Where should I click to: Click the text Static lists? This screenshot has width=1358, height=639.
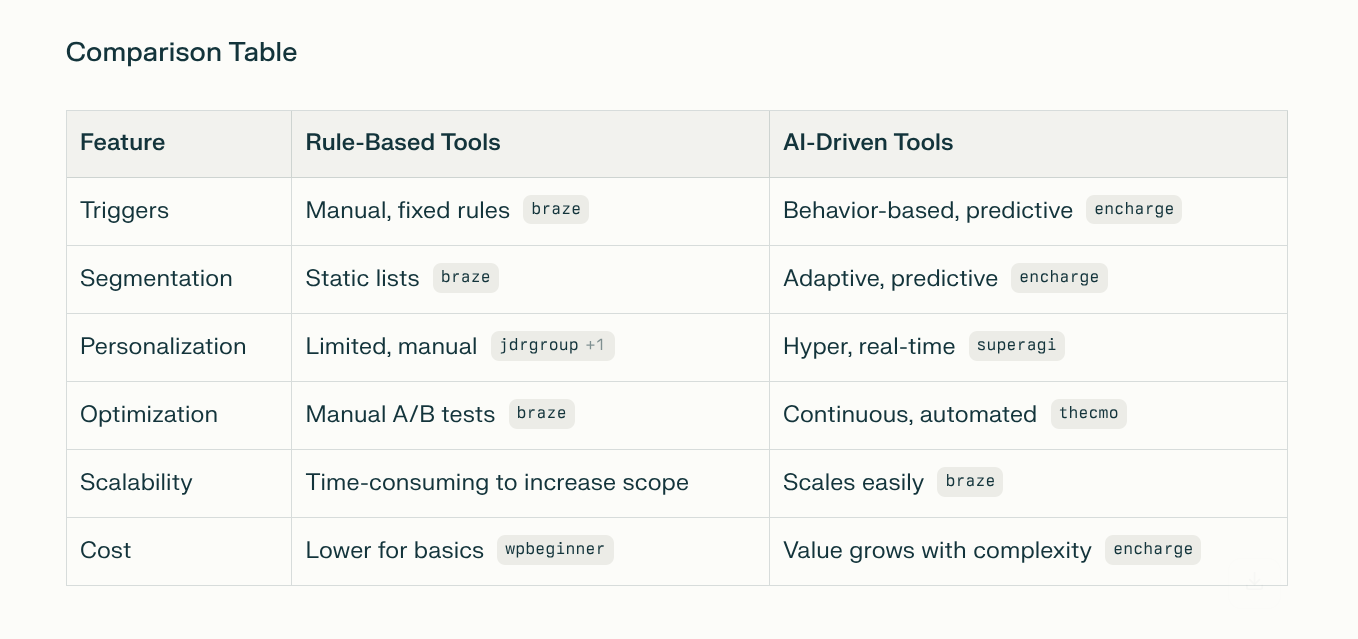click(362, 278)
